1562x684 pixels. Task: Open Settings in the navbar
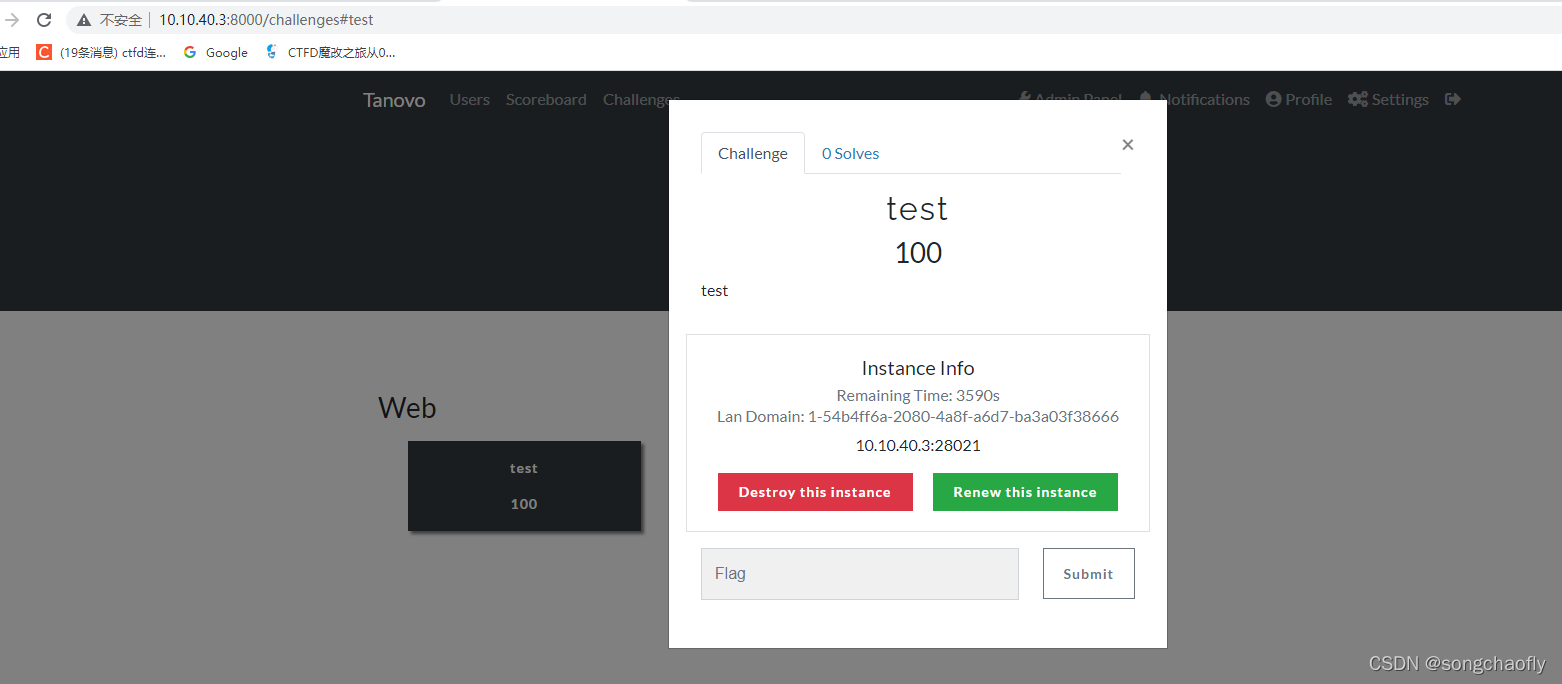[1388, 99]
